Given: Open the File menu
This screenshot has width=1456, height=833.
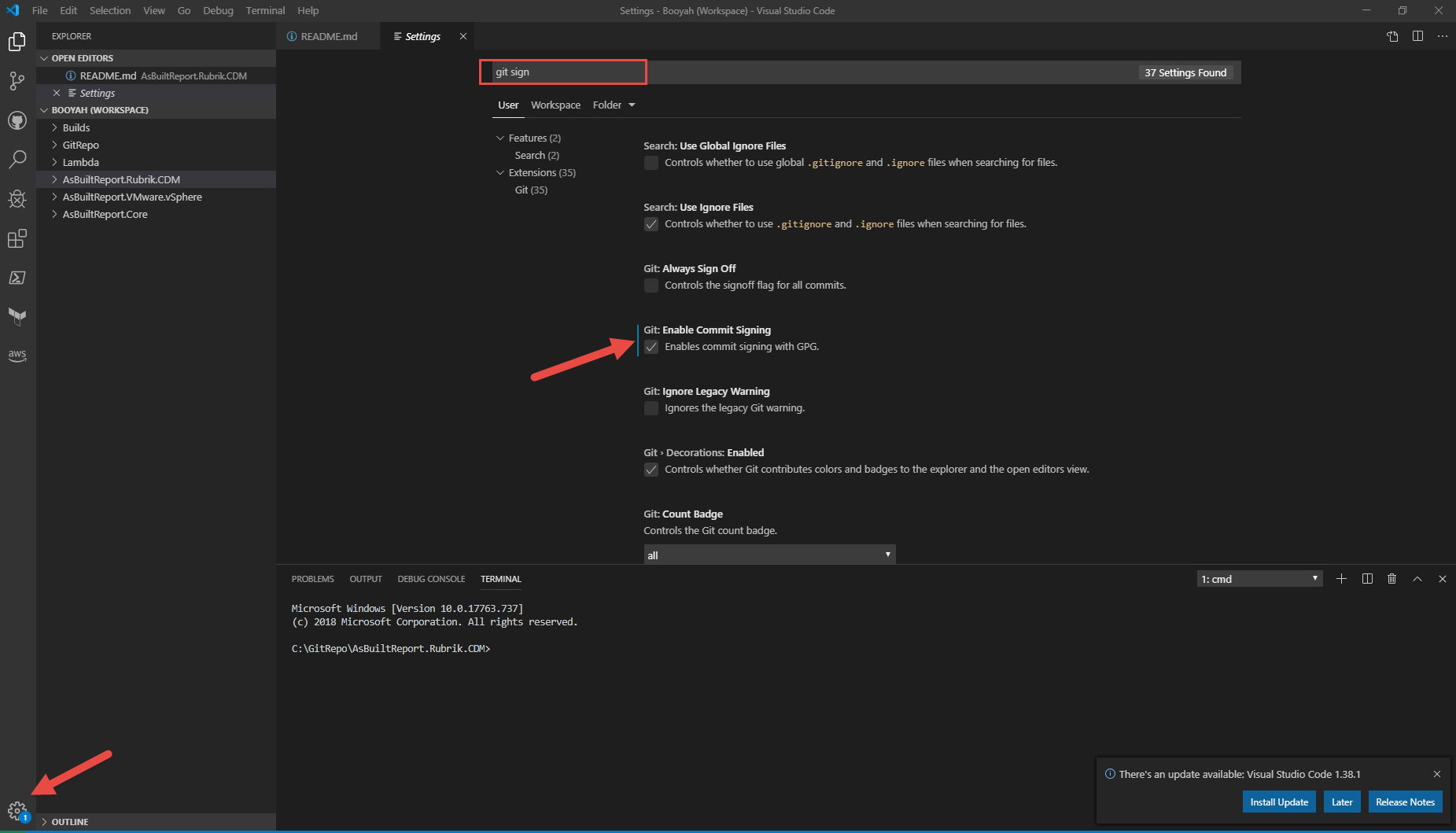Looking at the screenshot, I should click(39, 10).
